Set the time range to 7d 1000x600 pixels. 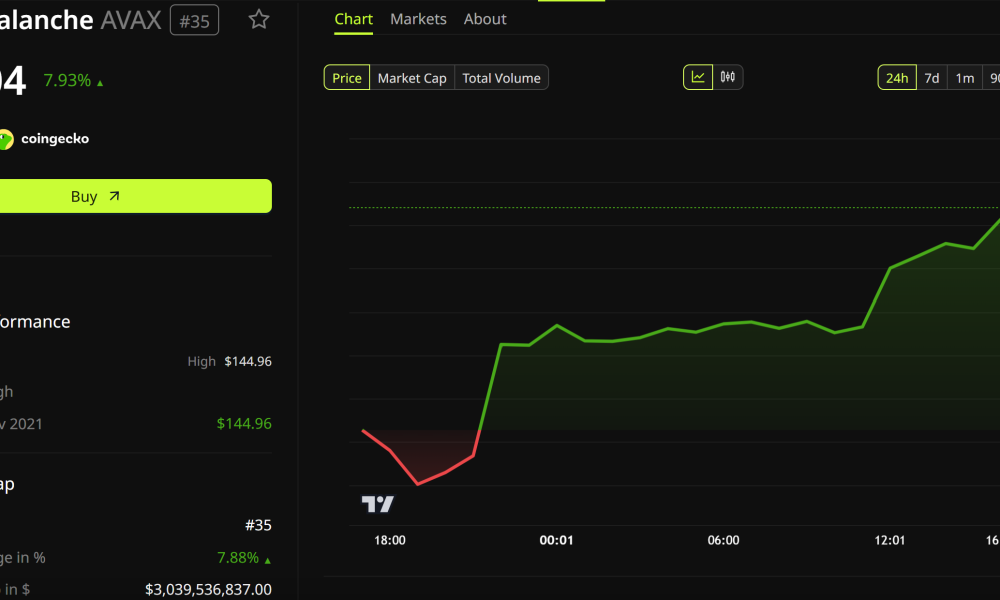932,78
